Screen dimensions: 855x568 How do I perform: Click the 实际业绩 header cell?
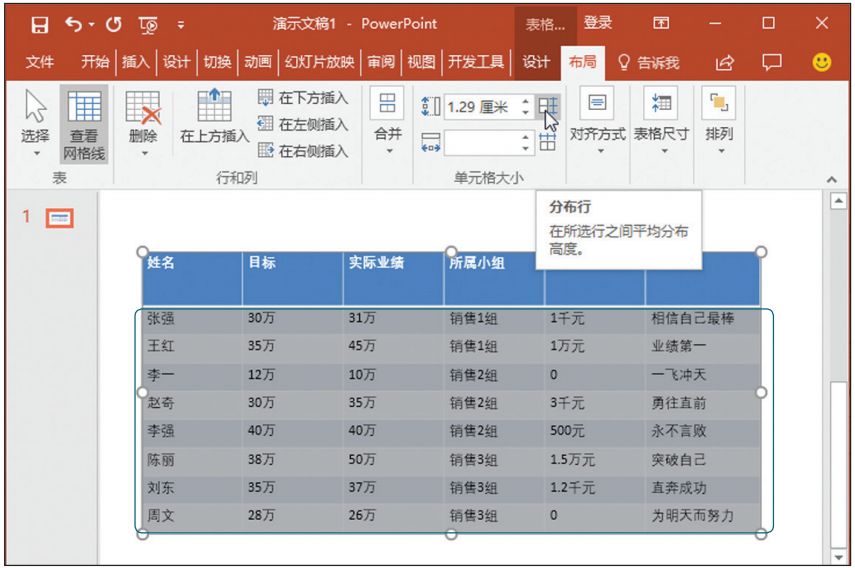pos(394,278)
